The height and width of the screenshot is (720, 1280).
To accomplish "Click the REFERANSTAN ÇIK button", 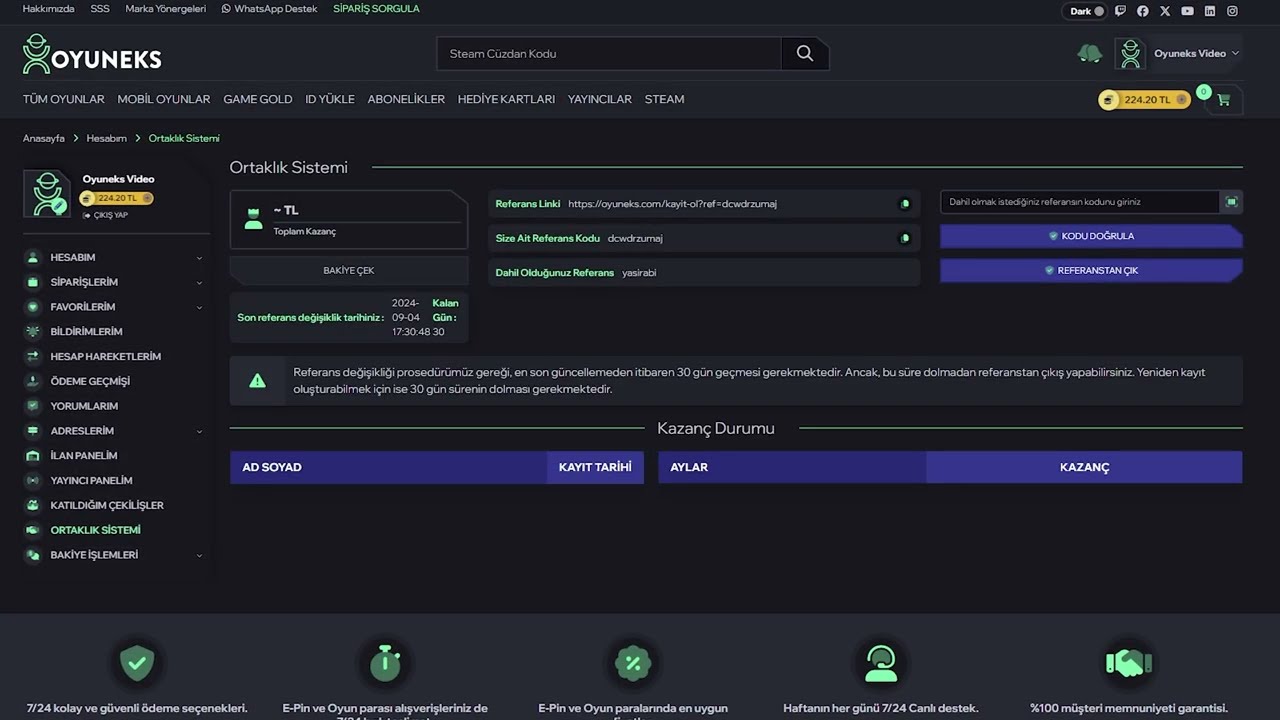I will point(1091,270).
